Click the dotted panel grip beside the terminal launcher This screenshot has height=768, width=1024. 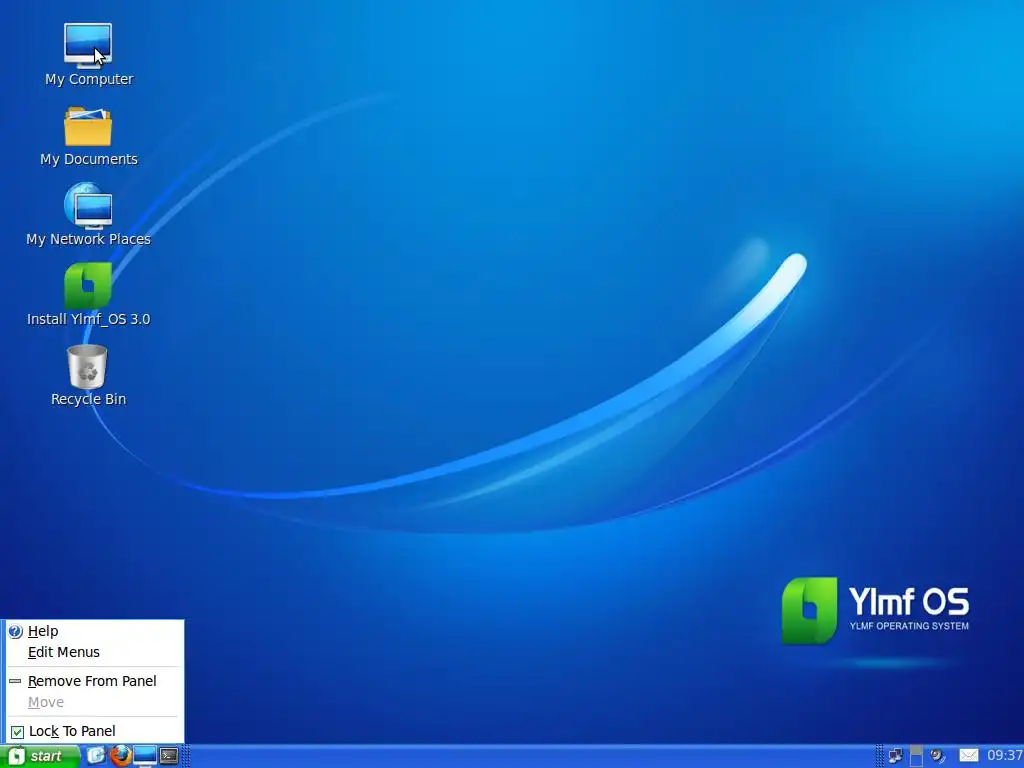pos(186,756)
